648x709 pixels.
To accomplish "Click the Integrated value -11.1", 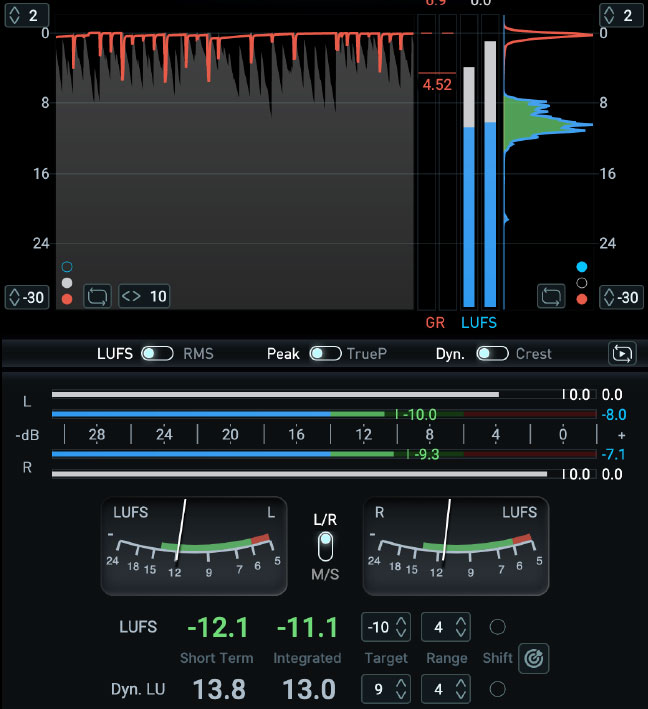I will click(x=307, y=627).
